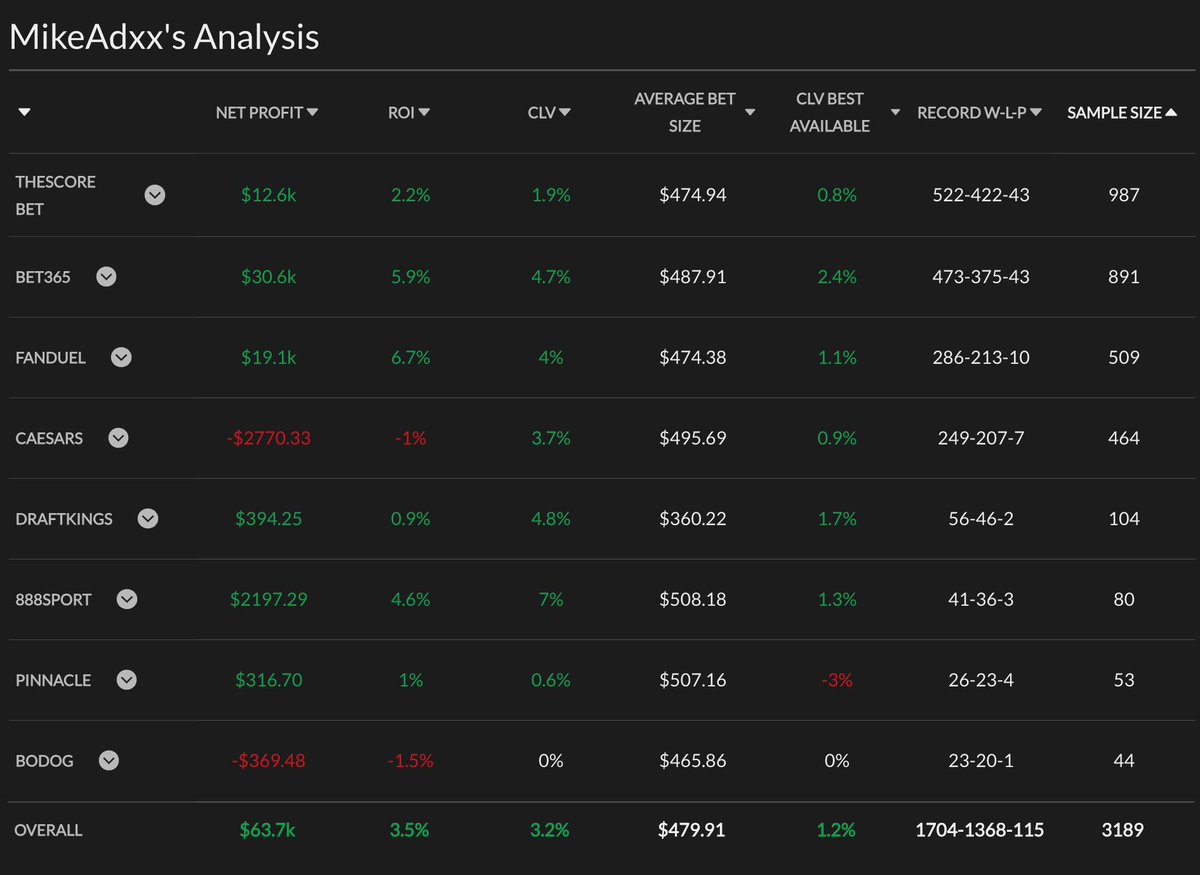The image size is (1200, 875).
Task: Click DraftKings net profit $394.25
Action: pyautogui.click(x=268, y=519)
